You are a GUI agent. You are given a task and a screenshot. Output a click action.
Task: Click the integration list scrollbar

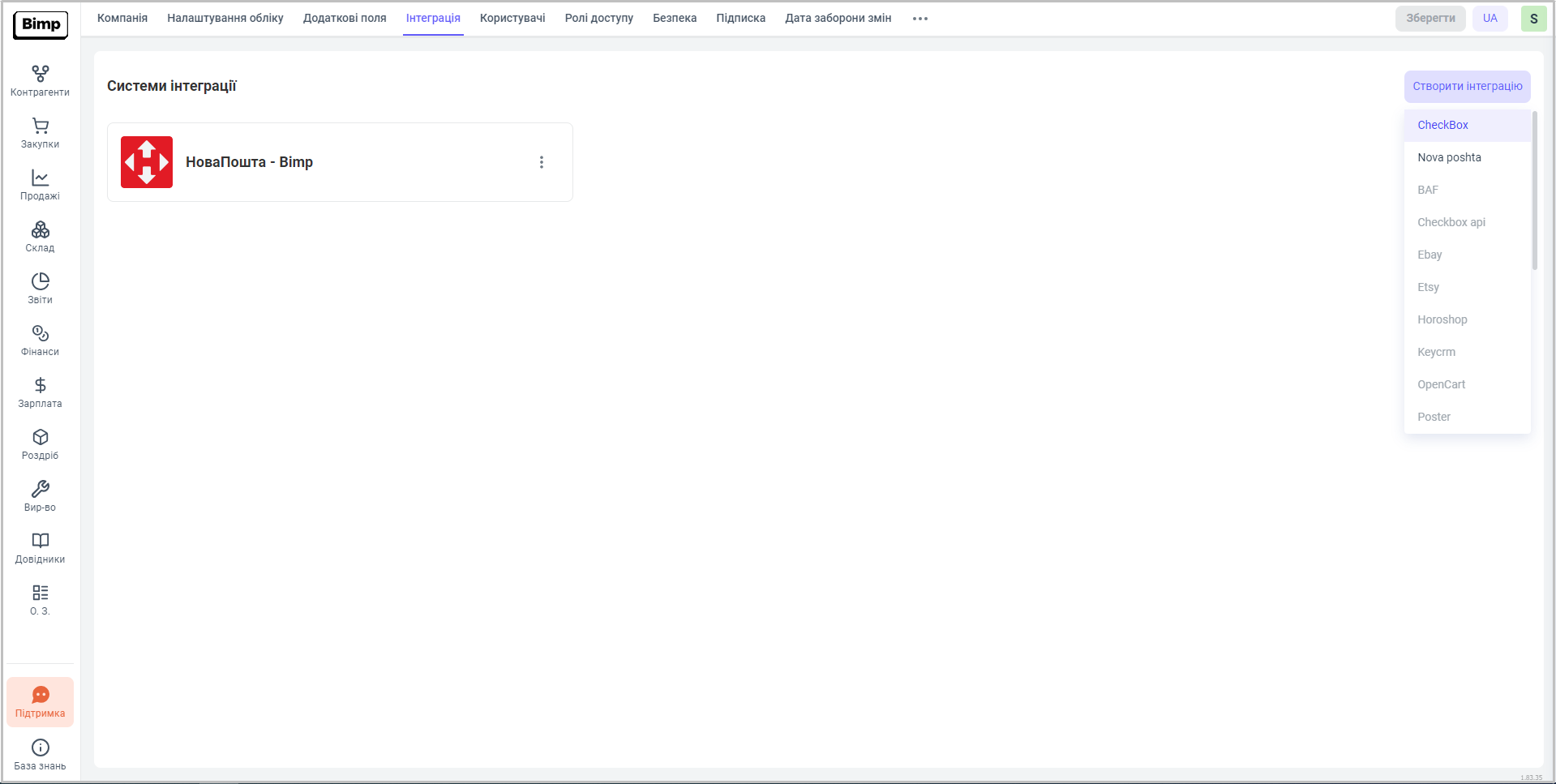click(1534, 191)
